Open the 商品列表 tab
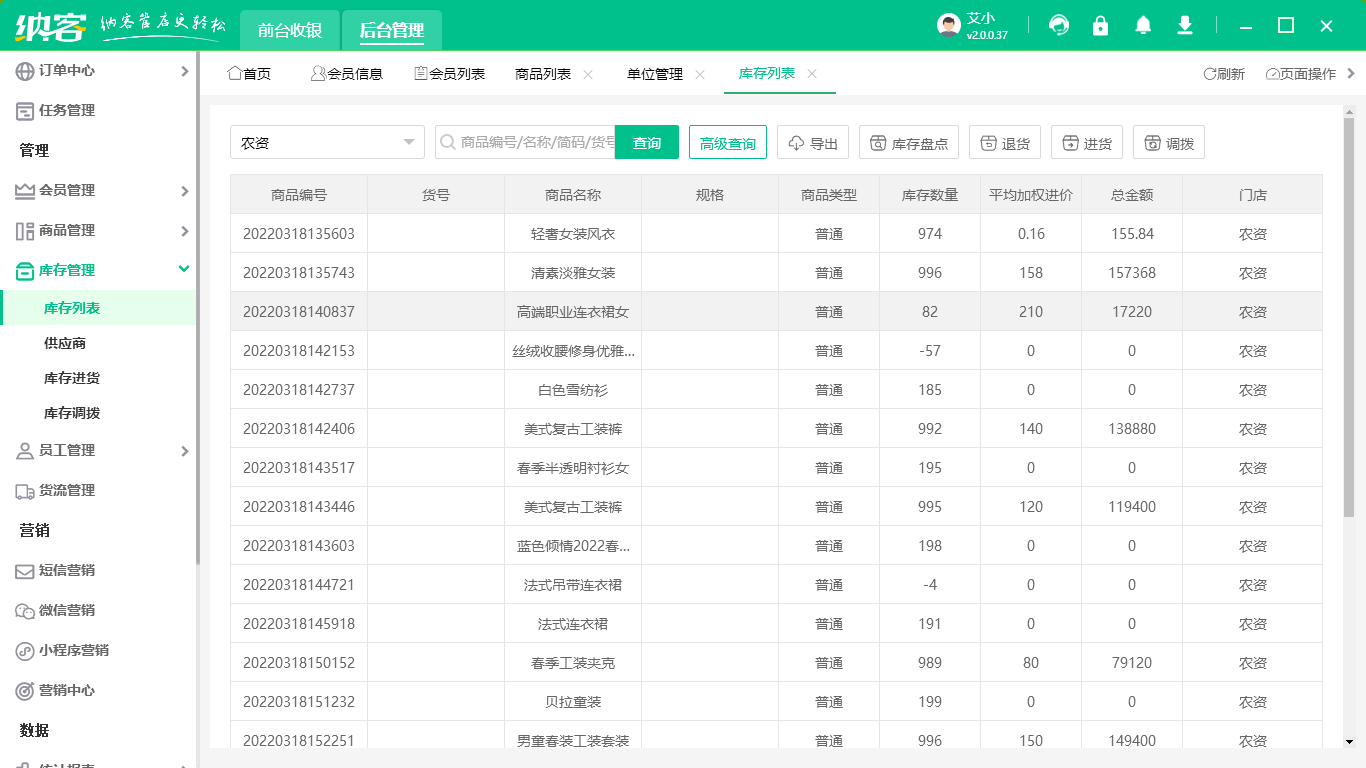This screenshot has width=1366, height=768. pyautogui.click(x=543, y=74)
